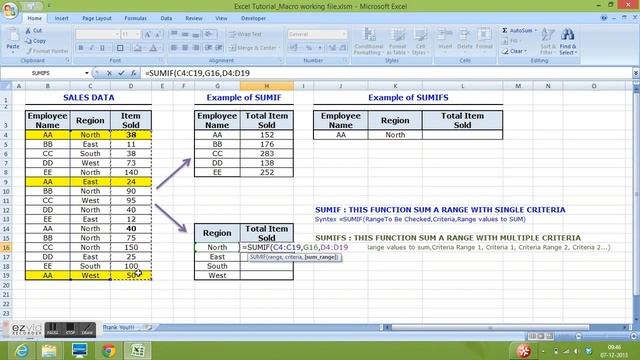Toggle italic formatting

91,48
